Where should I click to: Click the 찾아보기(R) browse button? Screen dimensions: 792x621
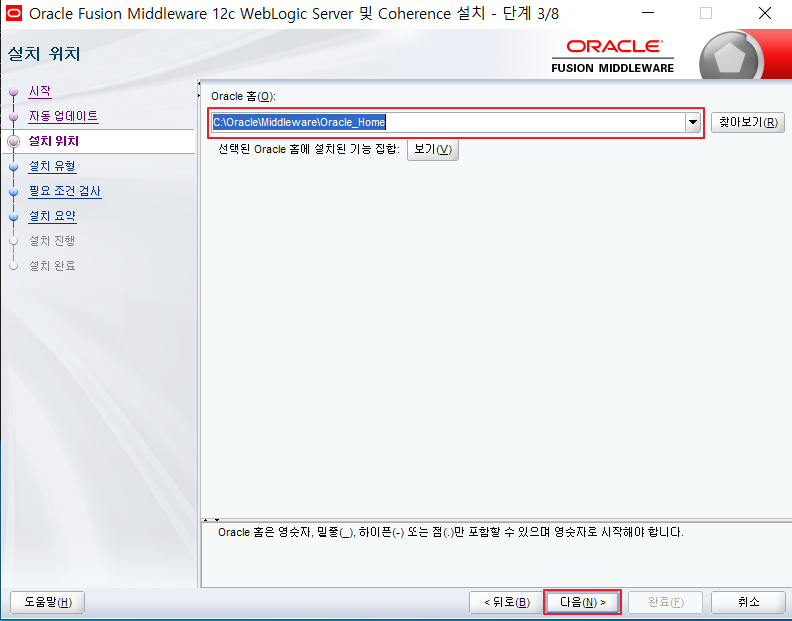pos(748,122)
